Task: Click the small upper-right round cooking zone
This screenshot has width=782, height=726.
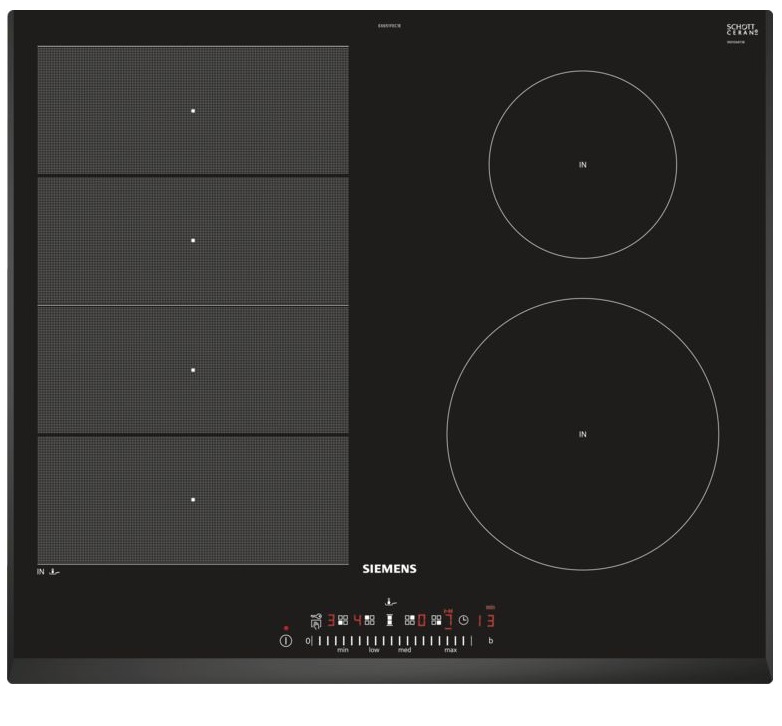Action: click(x=582, y=164)
